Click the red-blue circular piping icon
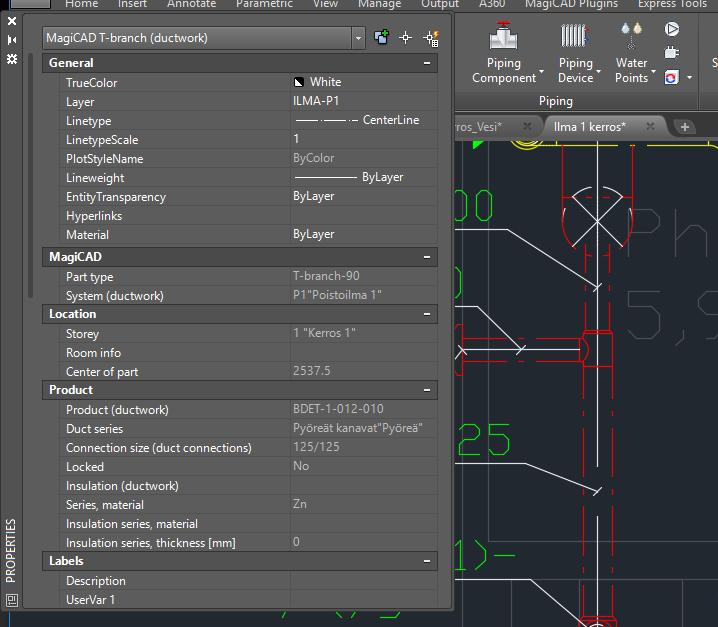The image size is (718, 627). coord(671,77)
